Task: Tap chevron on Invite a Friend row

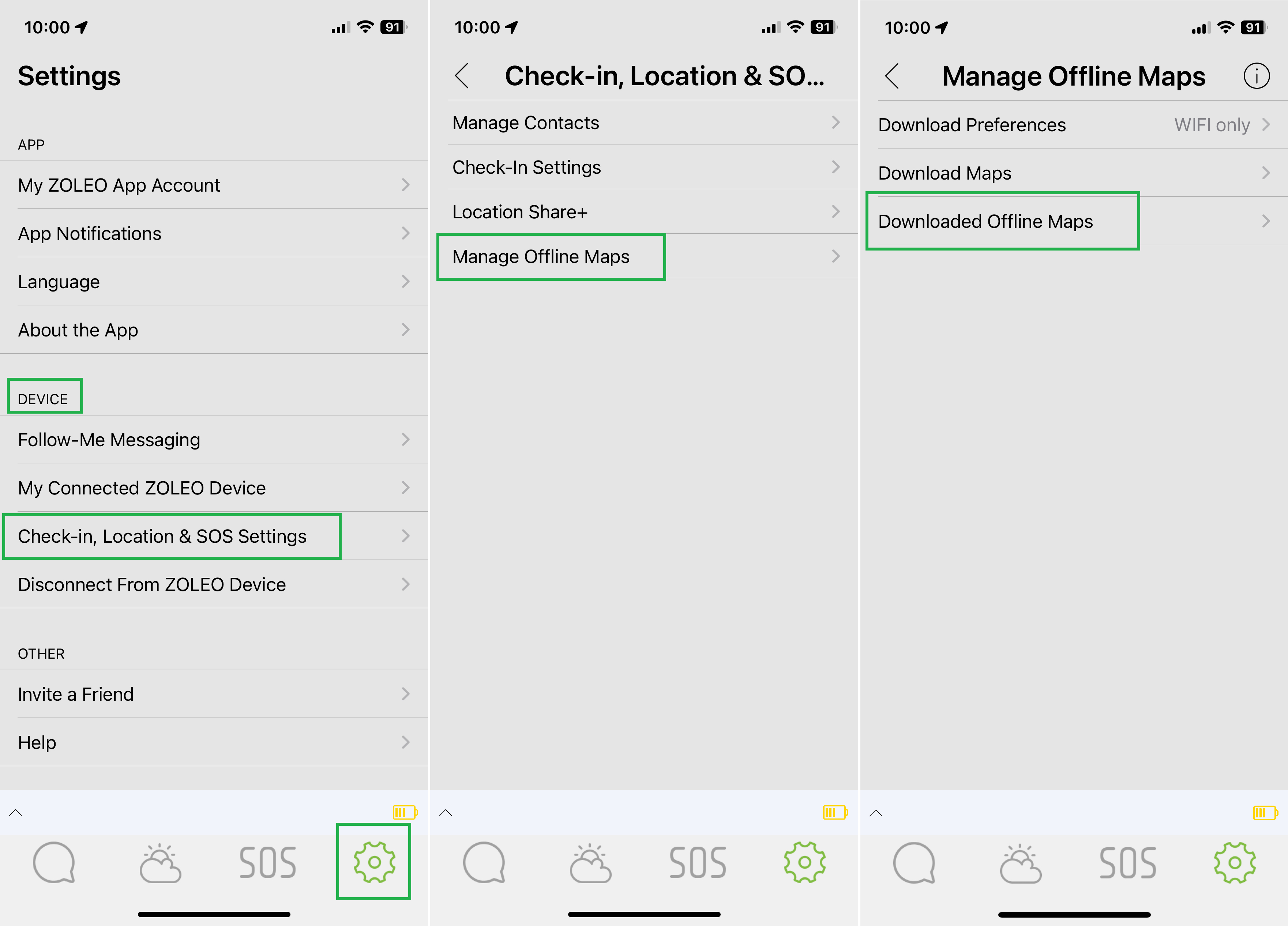Action: tap(405, 693)
